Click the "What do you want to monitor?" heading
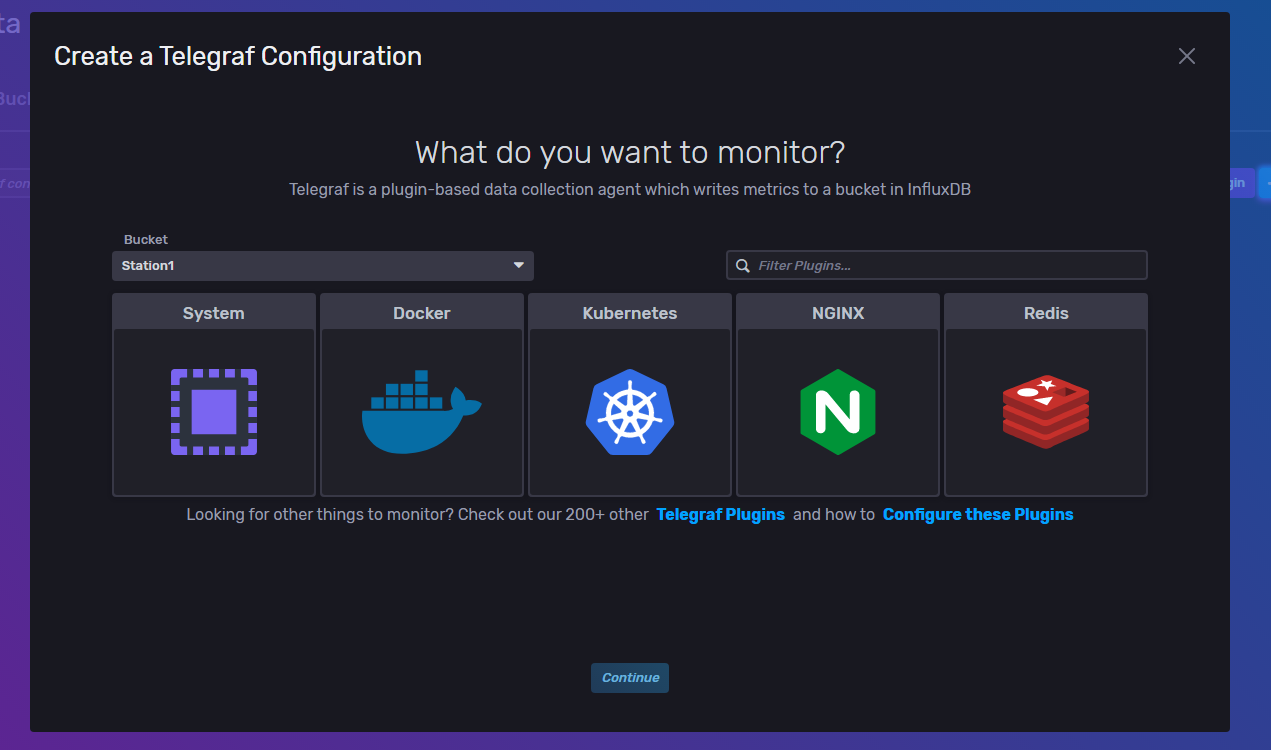Image resolution: width=1271 pixels, height=750 pixels. coord(630,153)
